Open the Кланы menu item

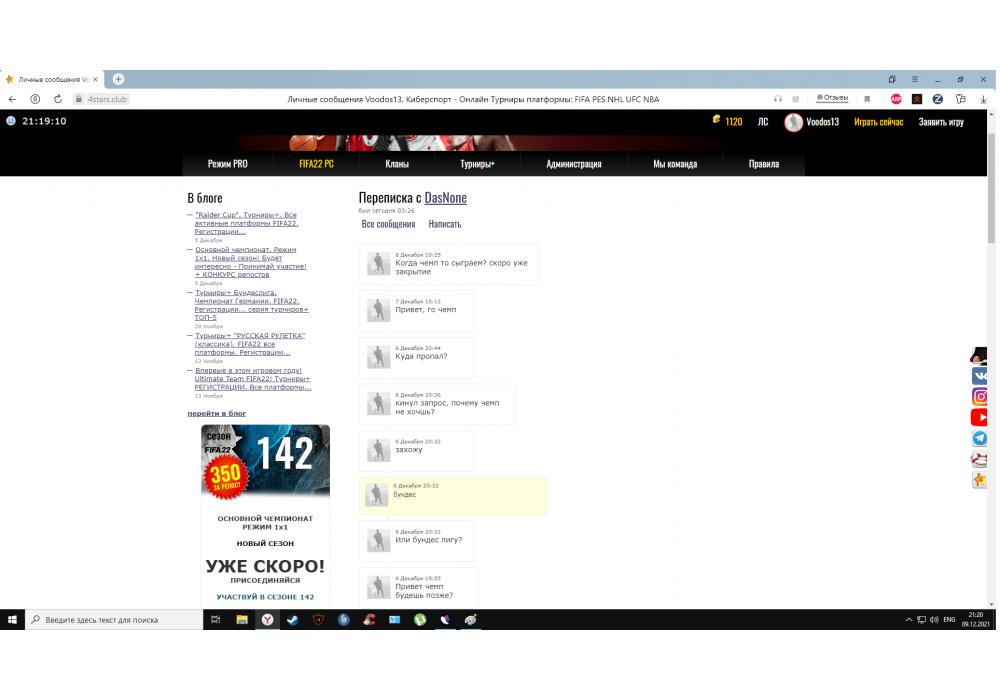coord(397,164)
